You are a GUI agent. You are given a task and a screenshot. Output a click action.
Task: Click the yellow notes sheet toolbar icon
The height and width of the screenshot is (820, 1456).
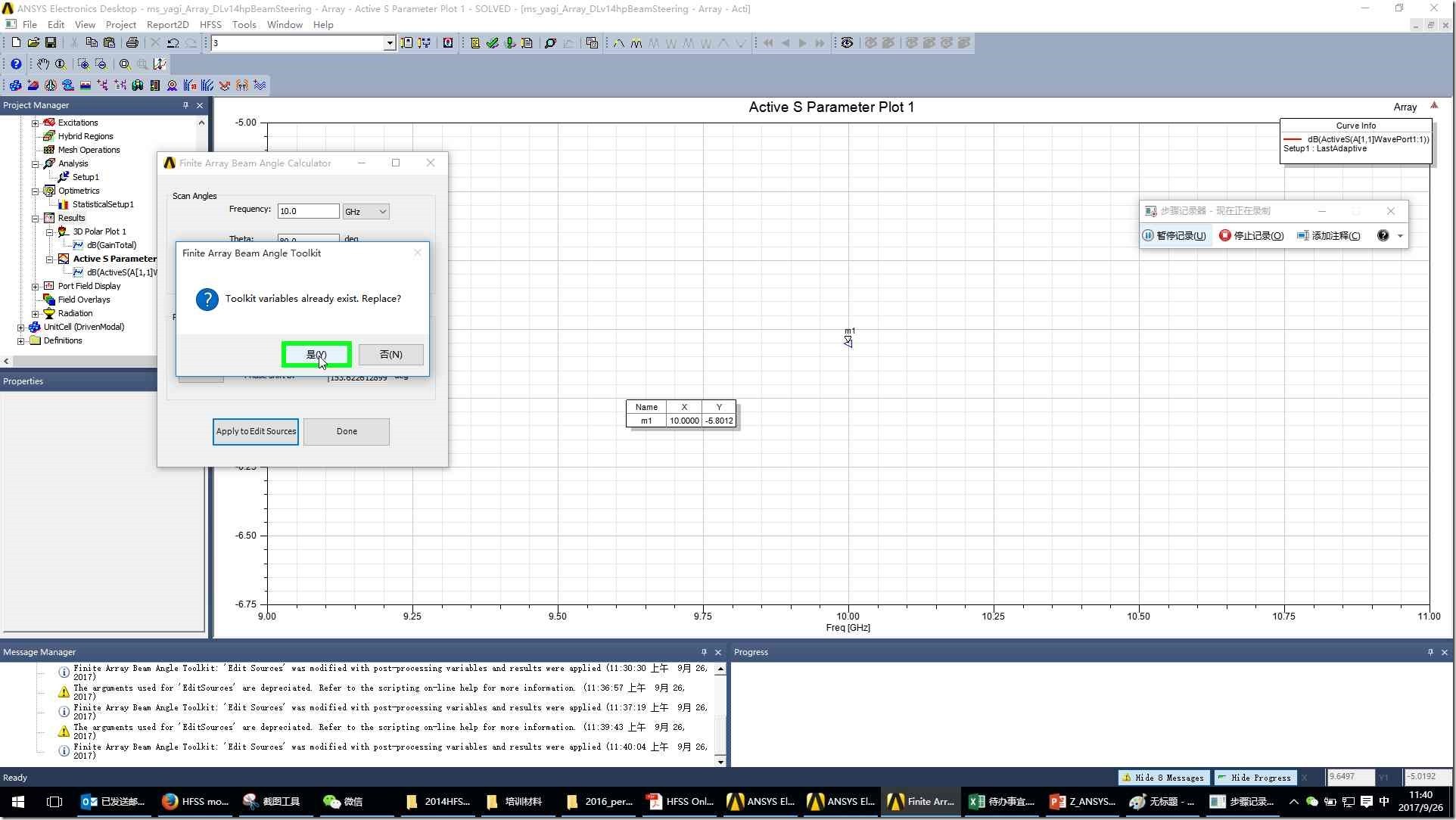[475, 43]
